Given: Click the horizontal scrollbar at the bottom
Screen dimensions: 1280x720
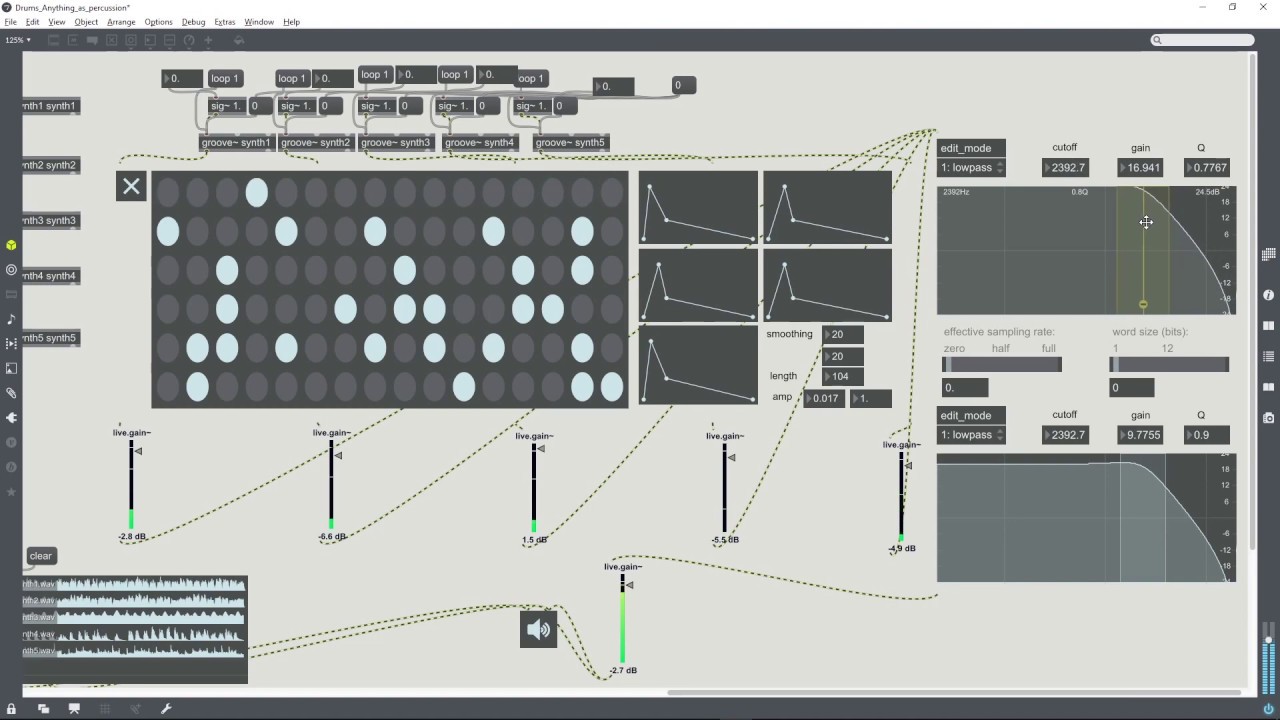Looking at the screenshot, I should 954,692.
